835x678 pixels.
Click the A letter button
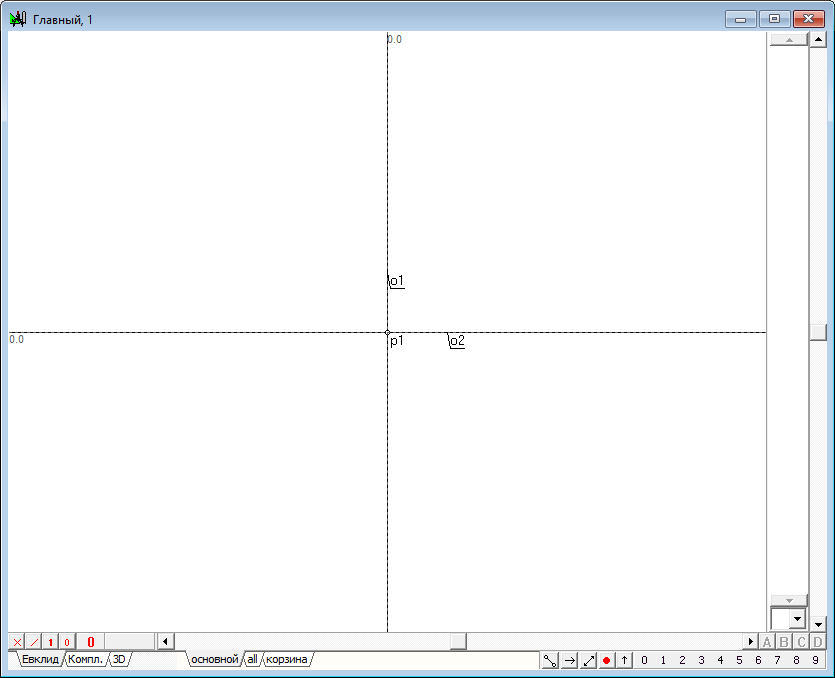(x=767, y=642)
